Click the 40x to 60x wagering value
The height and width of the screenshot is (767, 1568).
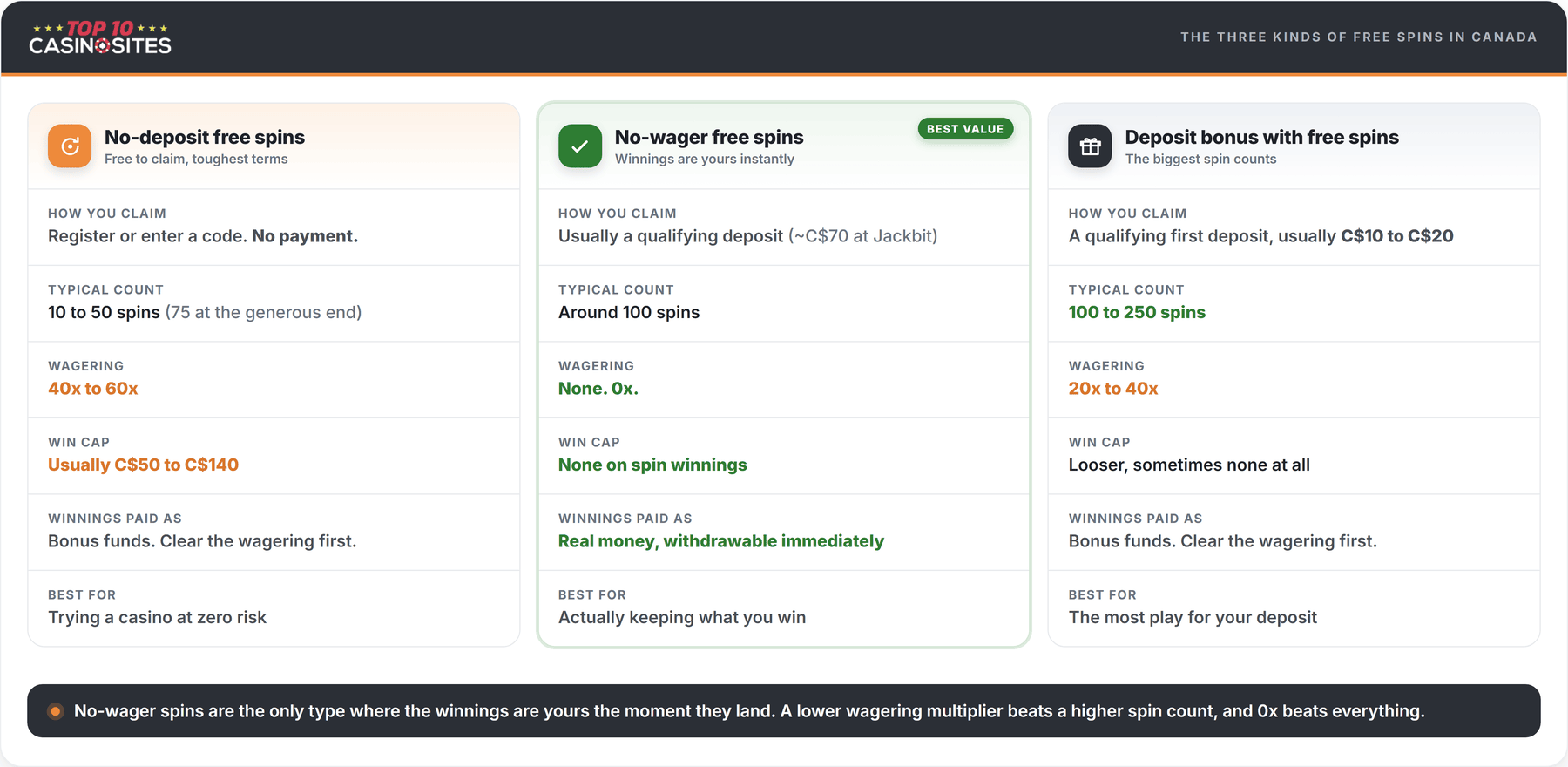pyautogui.click(x=93, y=389)
